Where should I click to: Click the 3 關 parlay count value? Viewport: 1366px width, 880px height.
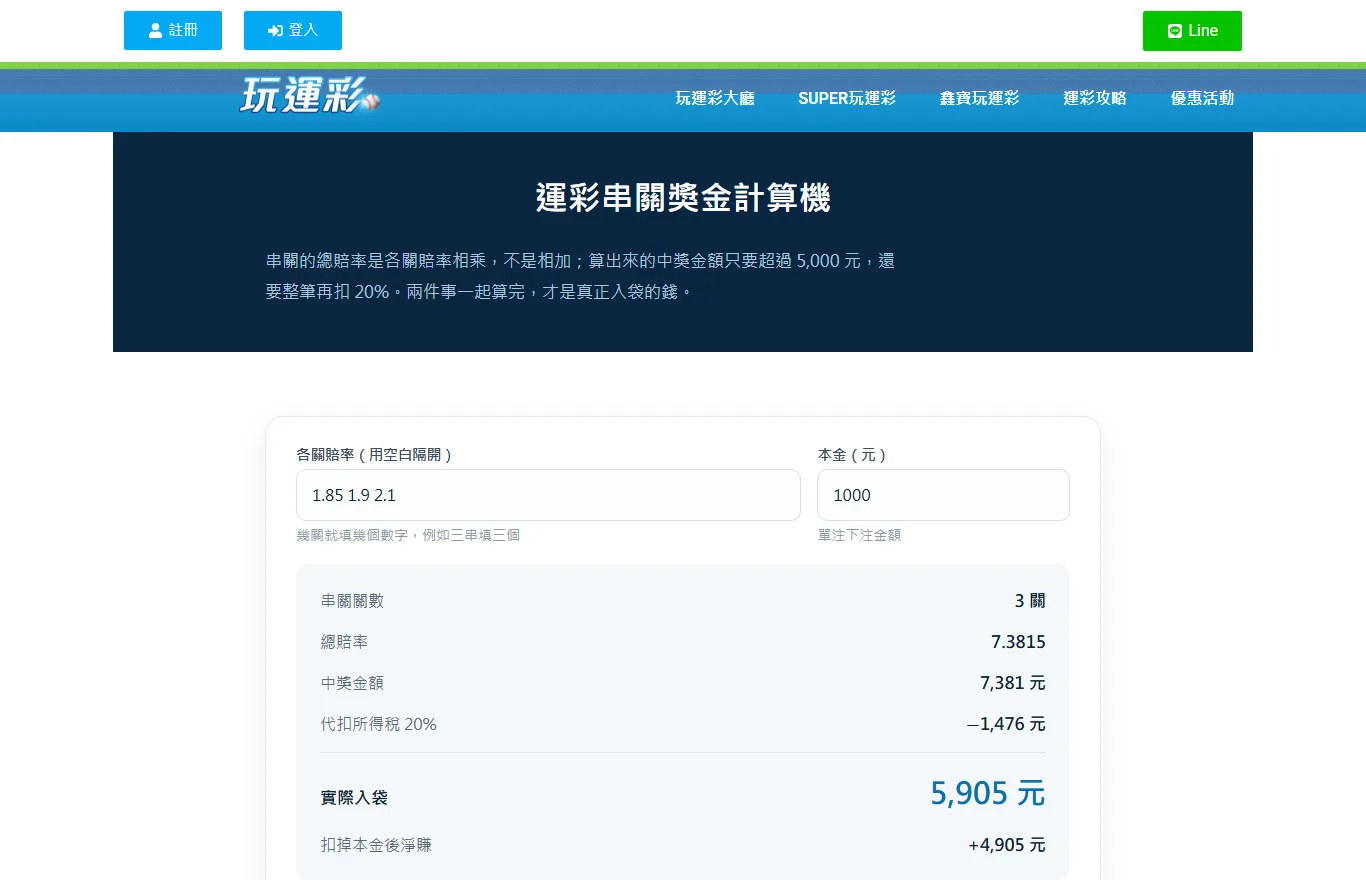tap(1030, 601)
